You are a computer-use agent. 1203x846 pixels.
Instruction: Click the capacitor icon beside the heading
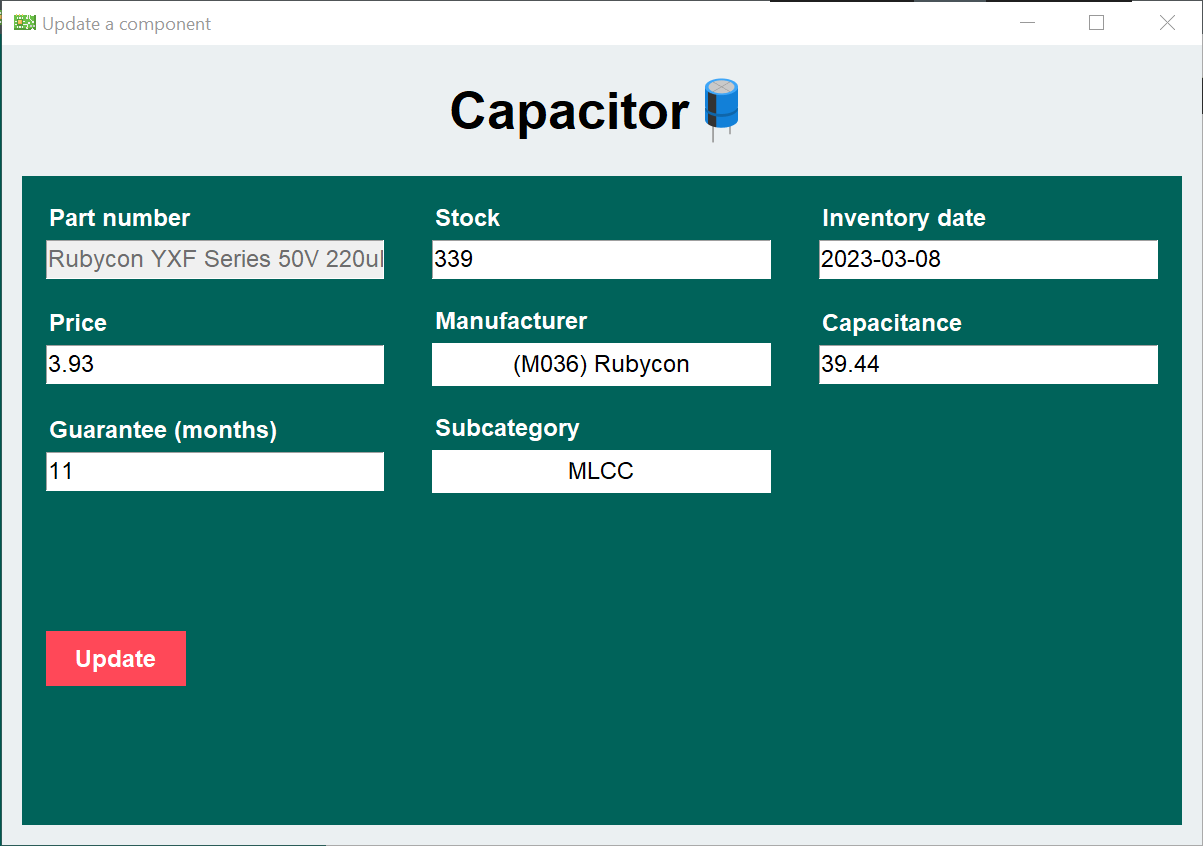pos(722,109)
